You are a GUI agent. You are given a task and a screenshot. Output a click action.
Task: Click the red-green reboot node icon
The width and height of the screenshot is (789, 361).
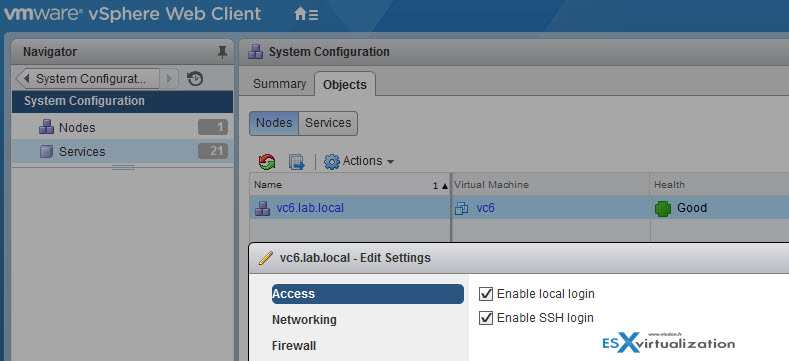[267, 162]
